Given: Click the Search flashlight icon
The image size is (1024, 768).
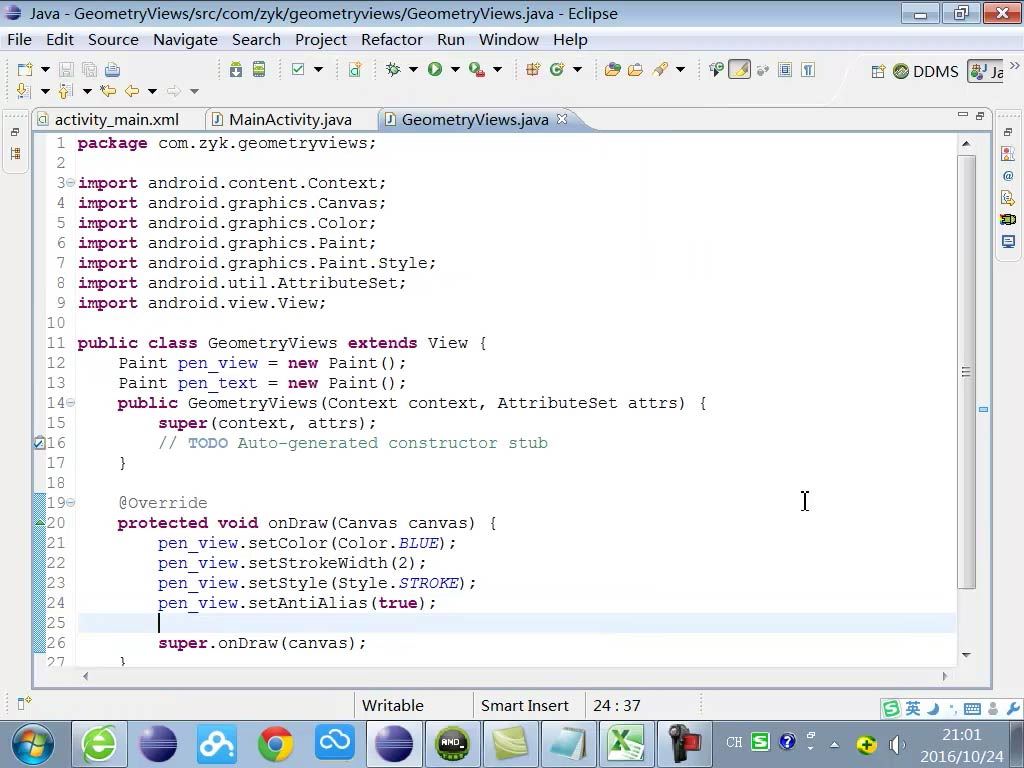Looking at the screenshot, I should tap(660, 69).
